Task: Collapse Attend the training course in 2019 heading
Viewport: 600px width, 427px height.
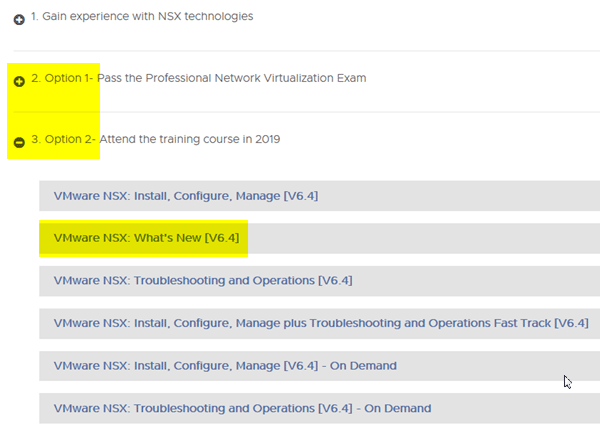Action: point(190,139)
